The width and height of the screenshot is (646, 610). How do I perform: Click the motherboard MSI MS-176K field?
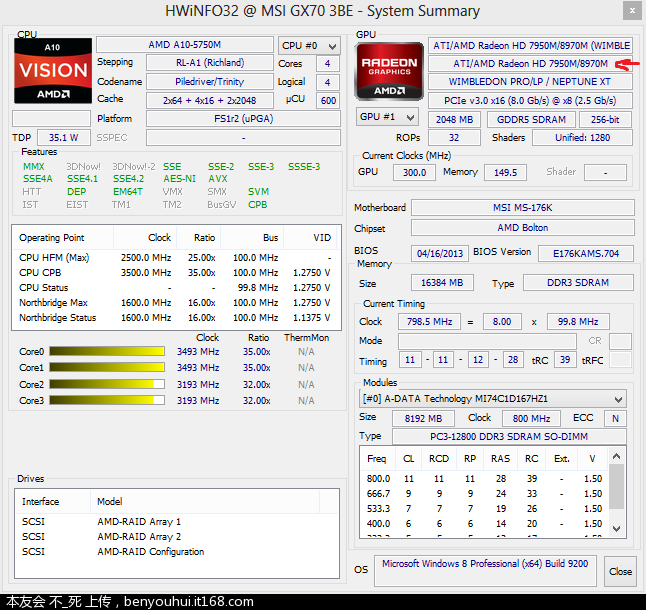tap(522, 208)
